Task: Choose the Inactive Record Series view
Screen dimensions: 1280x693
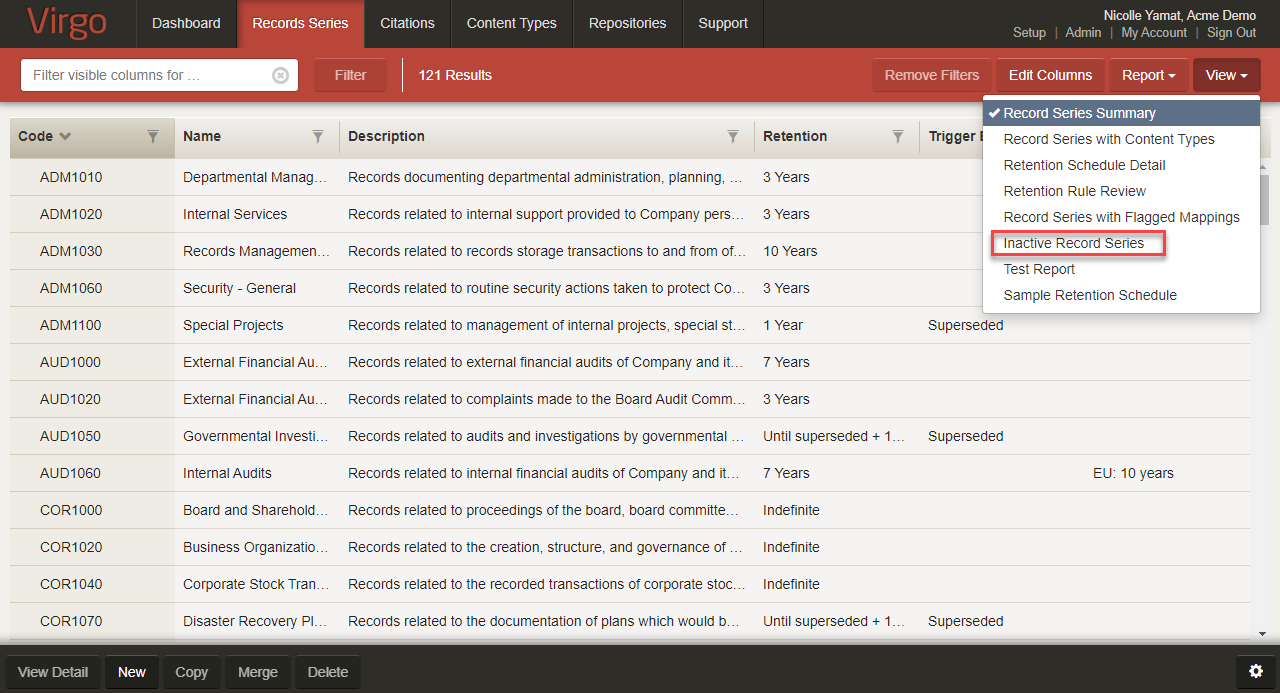Action: (1074, 243)
